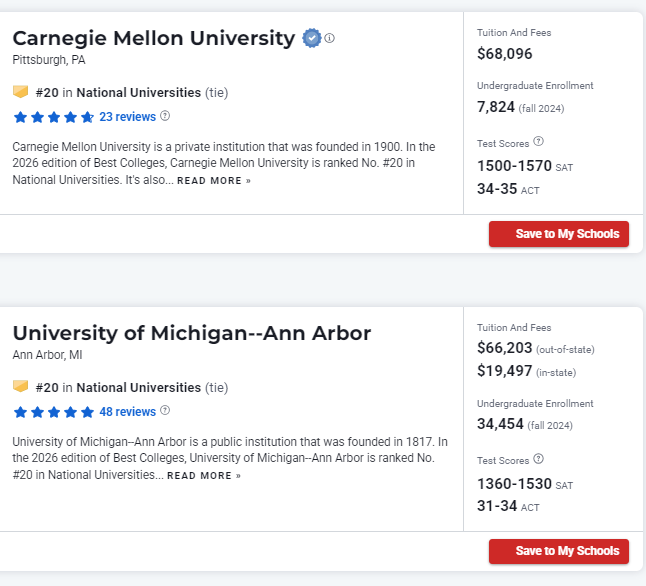Click University of Michigan's ranking badge icon

point(20,387)
